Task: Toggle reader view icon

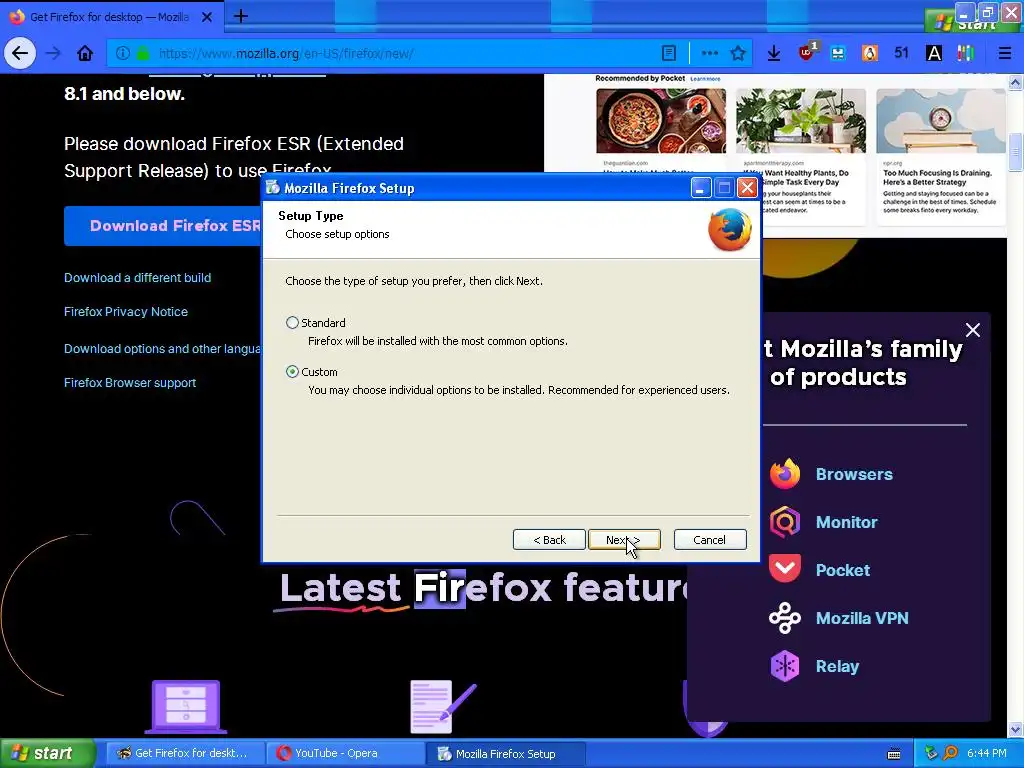Action: click(669, 54)
